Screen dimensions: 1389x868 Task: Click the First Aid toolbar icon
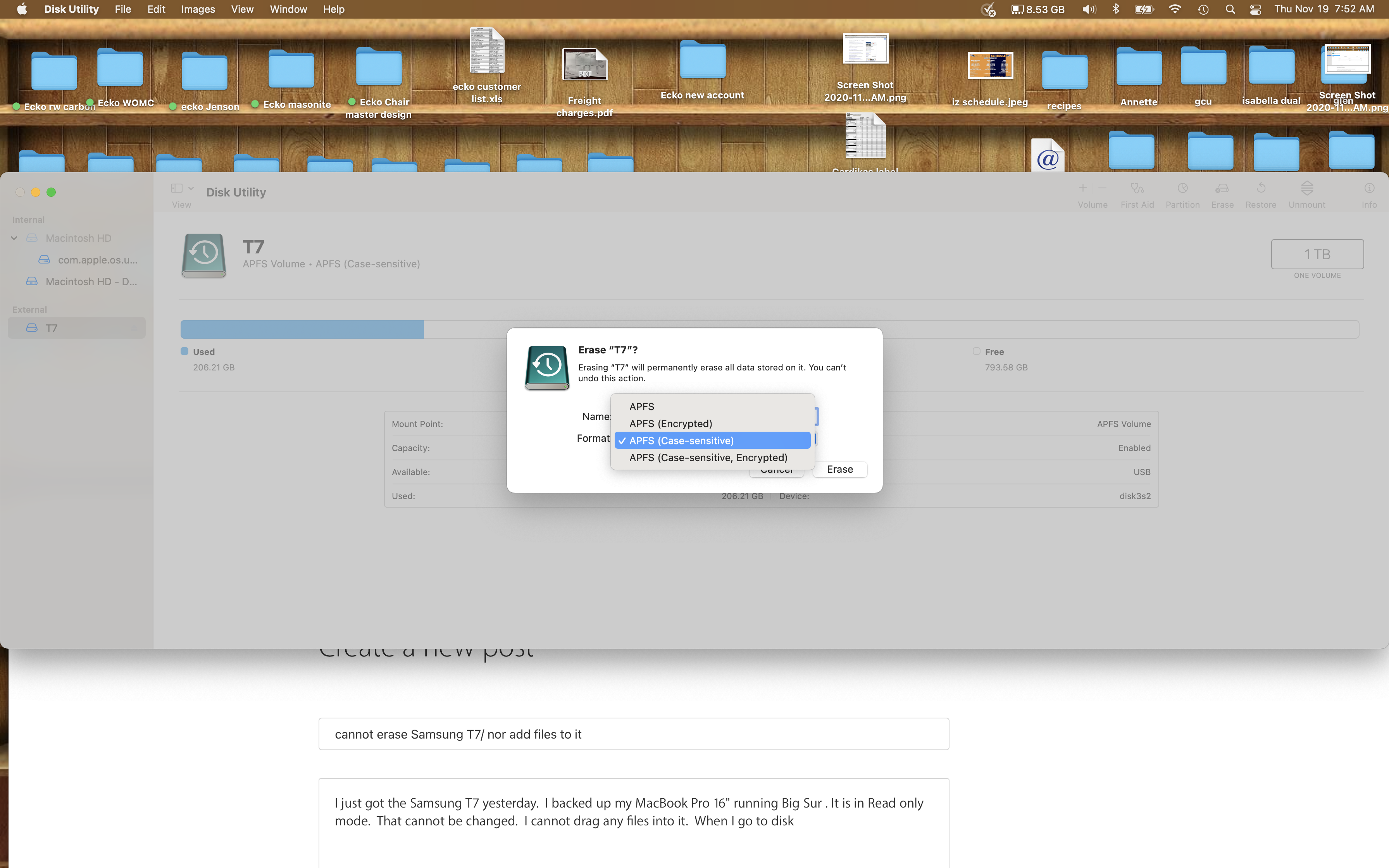[1136, 189]
